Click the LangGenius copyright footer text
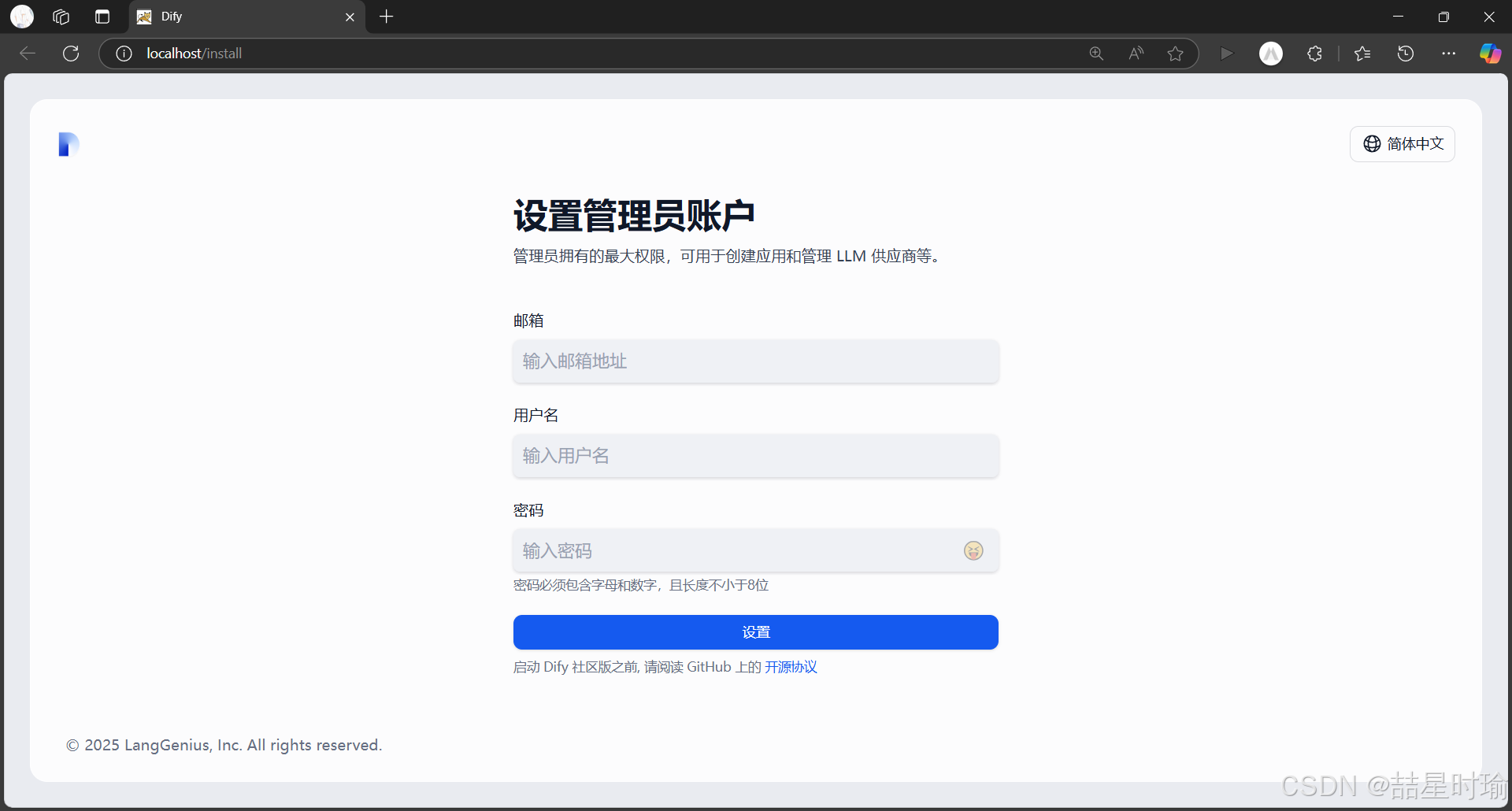Screen dimensions: 1512x811 (224, 745)
